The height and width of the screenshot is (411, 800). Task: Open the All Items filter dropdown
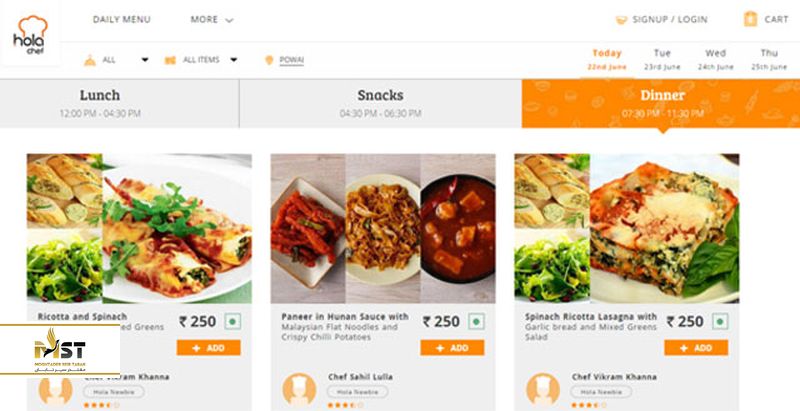(233, 60)
